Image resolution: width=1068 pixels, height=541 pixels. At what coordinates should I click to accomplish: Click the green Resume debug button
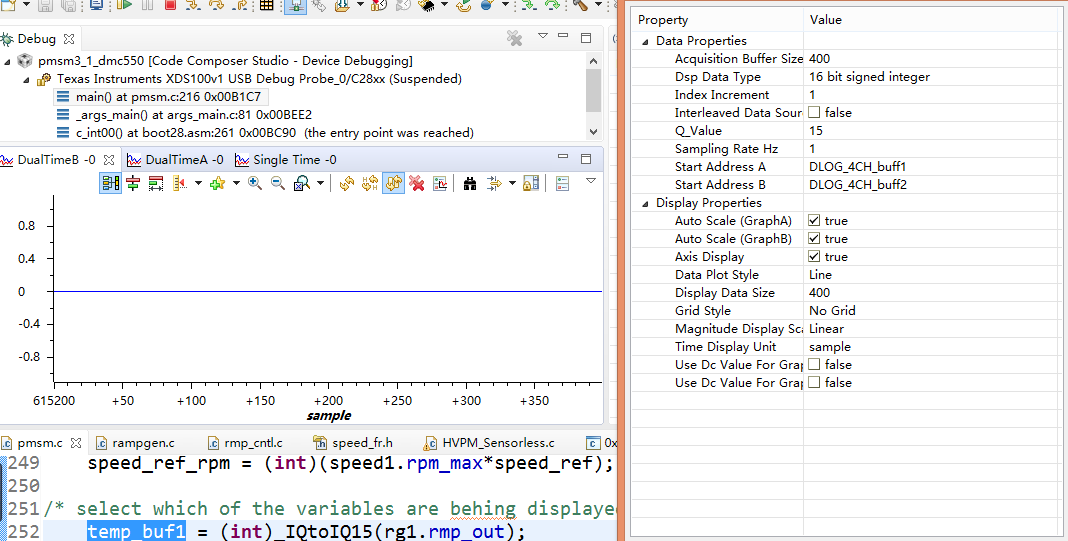click(124, 5)
